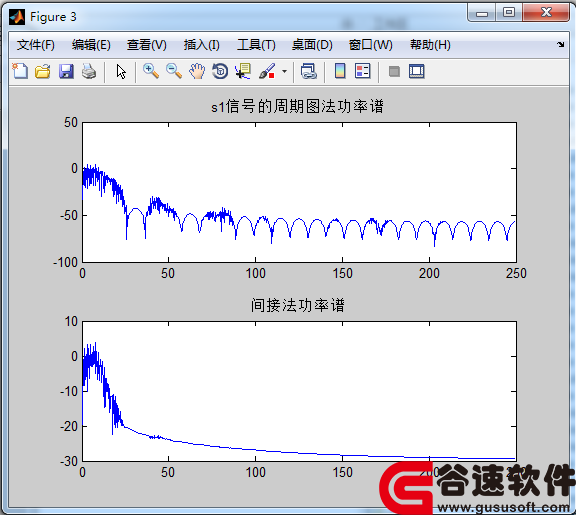Hide plot tools with the gray square icon
The height and width of the screenshot is (515, 576).
point(394,72)
